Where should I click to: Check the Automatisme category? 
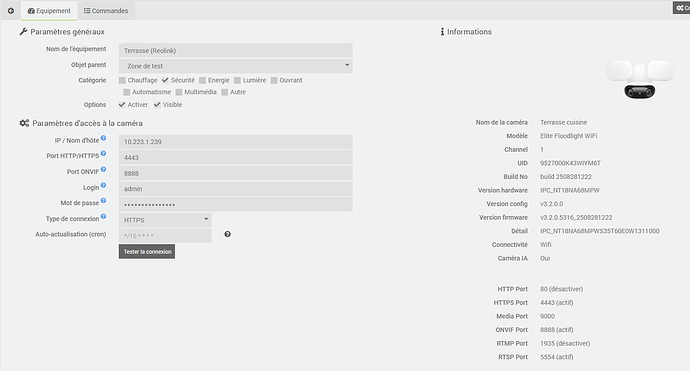tap(127, 92)
